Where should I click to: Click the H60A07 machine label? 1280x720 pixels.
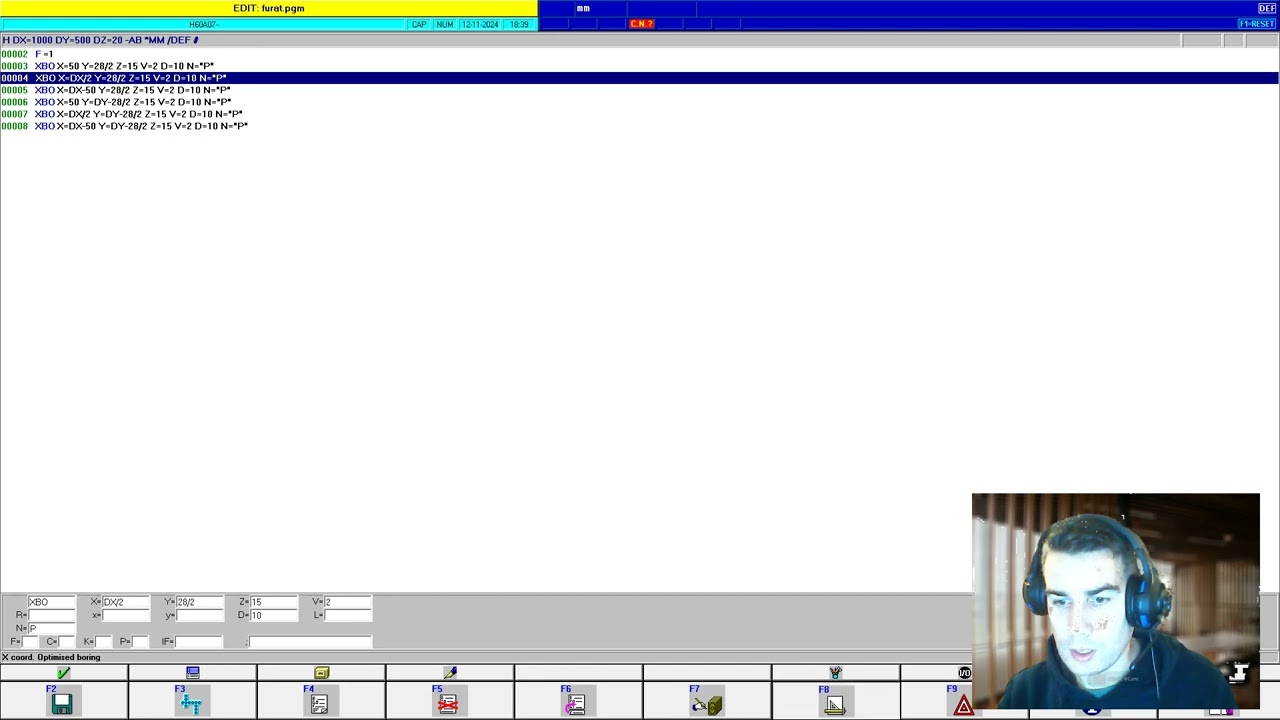click(x=203, y=24)
